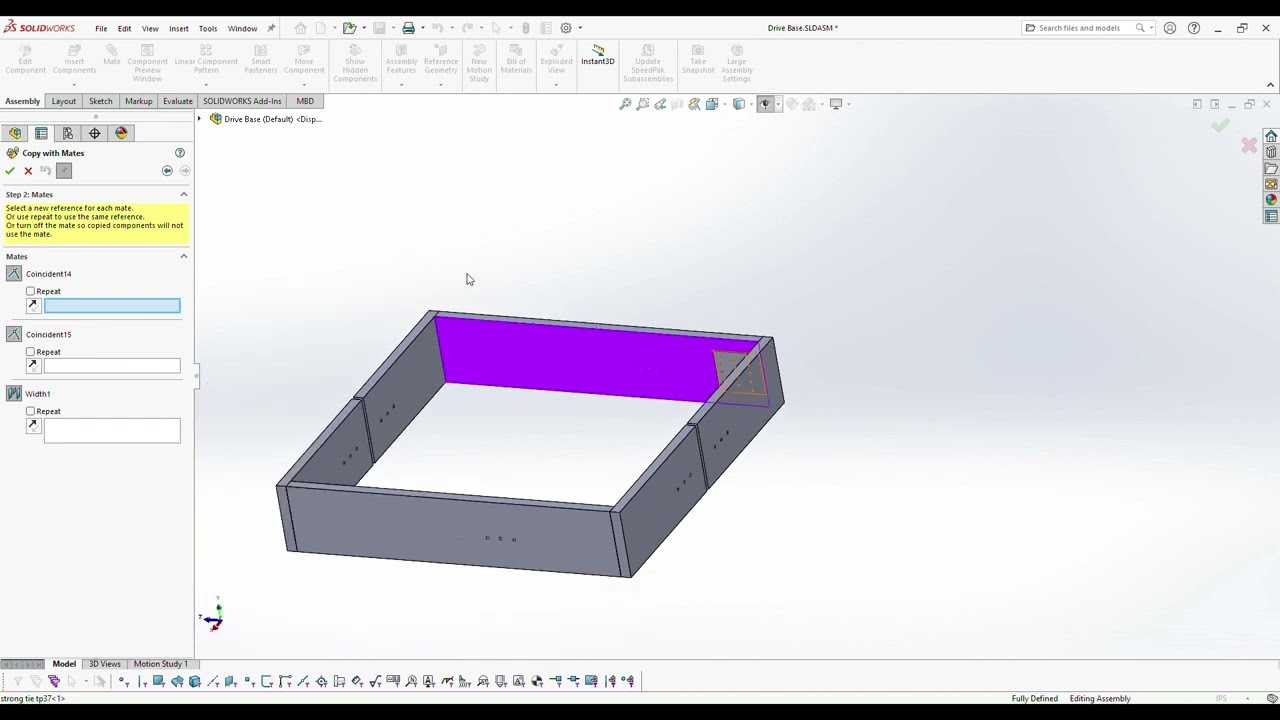Open Custom Properties icon in task pane
Viewport: 1280px width, 720px height.
(1271, 216)
